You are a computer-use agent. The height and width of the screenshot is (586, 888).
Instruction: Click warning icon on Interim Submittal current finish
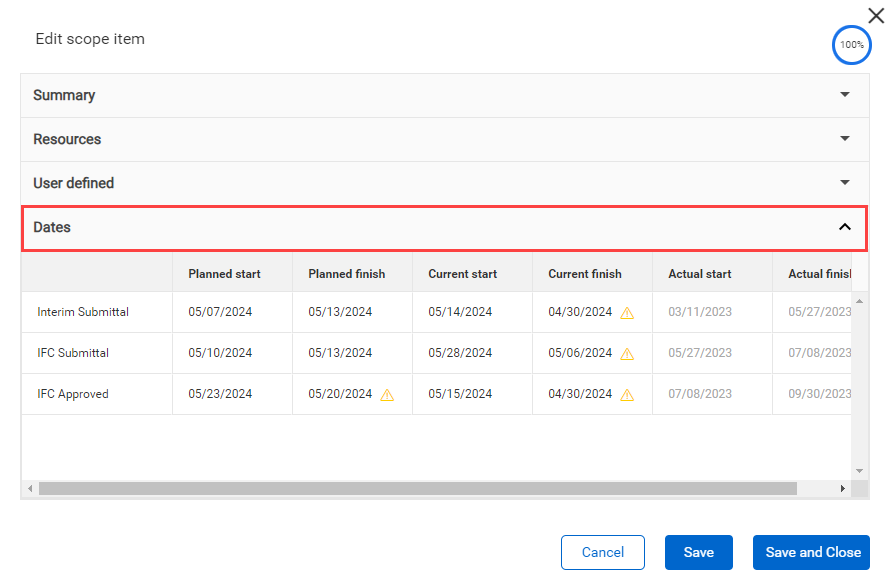(627, 313)
